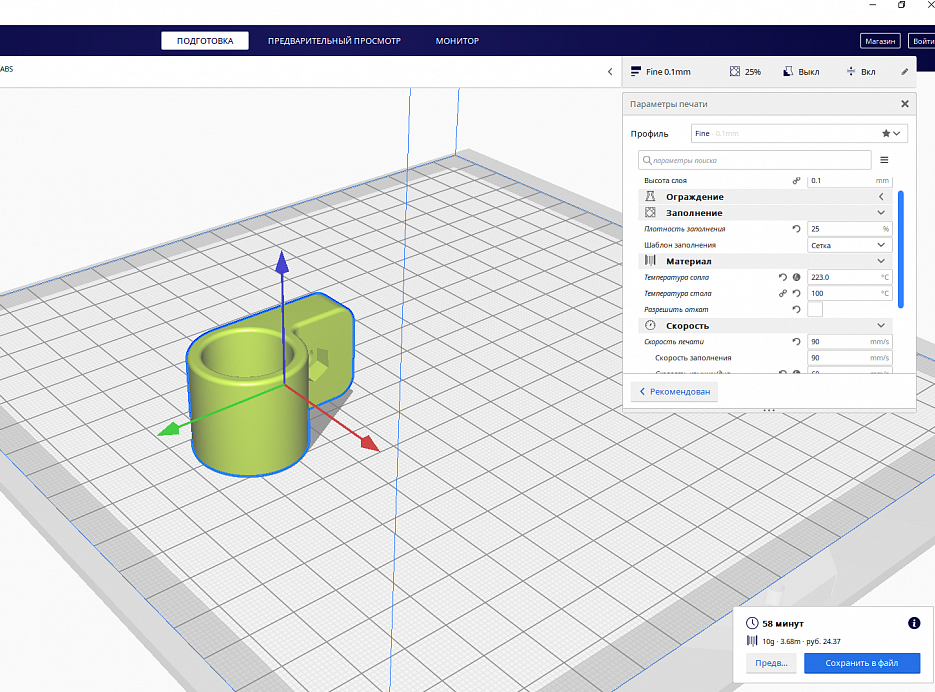Screen dimensions: 935x692
Task: Click the link icon next to bed temperature
Action: 783,293
